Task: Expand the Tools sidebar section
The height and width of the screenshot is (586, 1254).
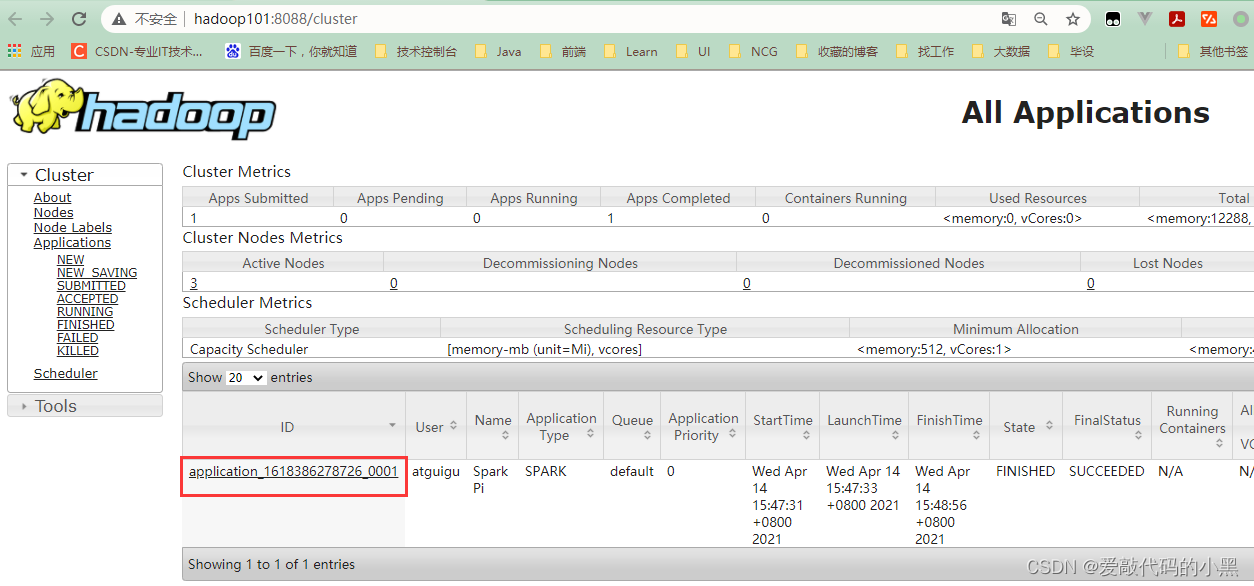Action: [85, 405]
